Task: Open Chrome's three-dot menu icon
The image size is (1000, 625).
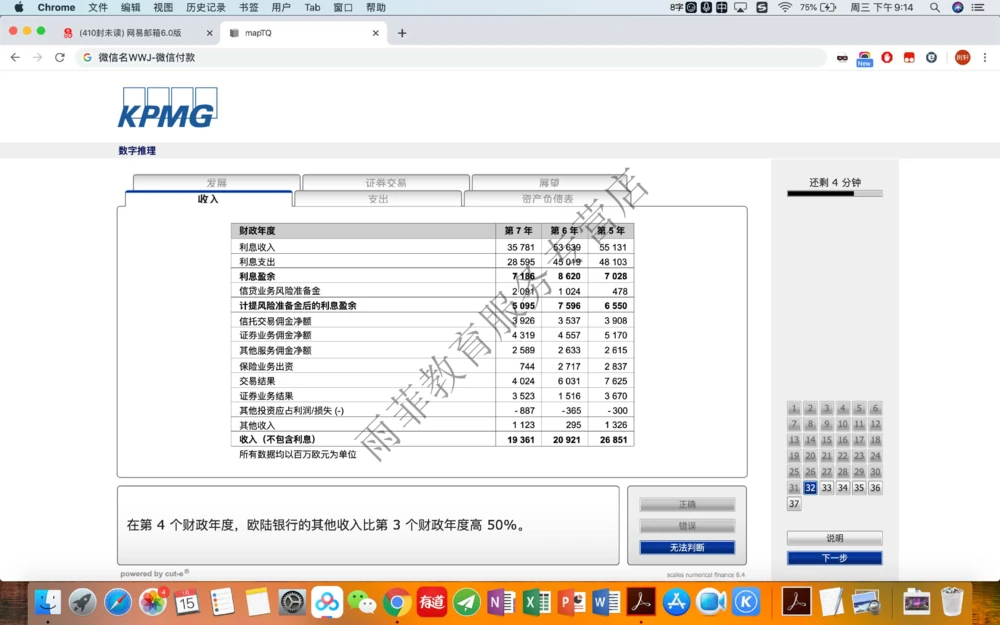Action: [987, 57]
